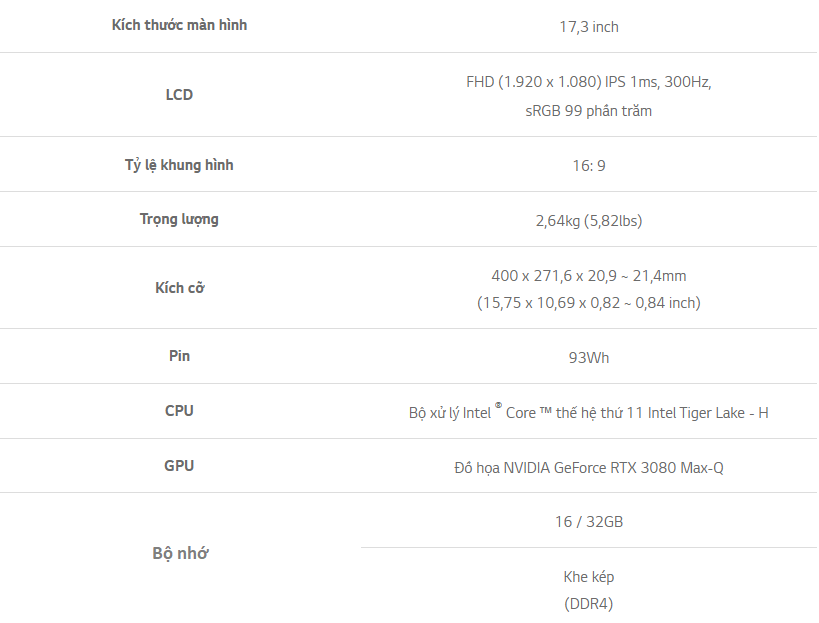Select the Intel Tiger Lake - H text
The height and width of the screenshot is (623, 819).
(708, 413)
